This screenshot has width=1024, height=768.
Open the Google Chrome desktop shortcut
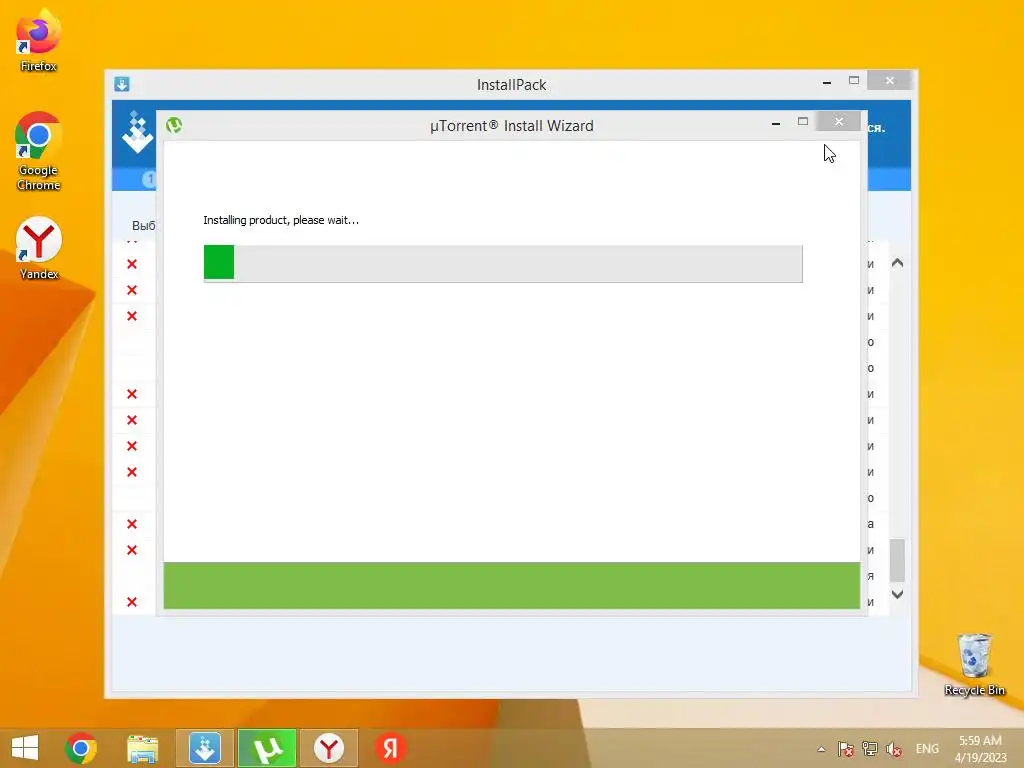tap(38, 151)
